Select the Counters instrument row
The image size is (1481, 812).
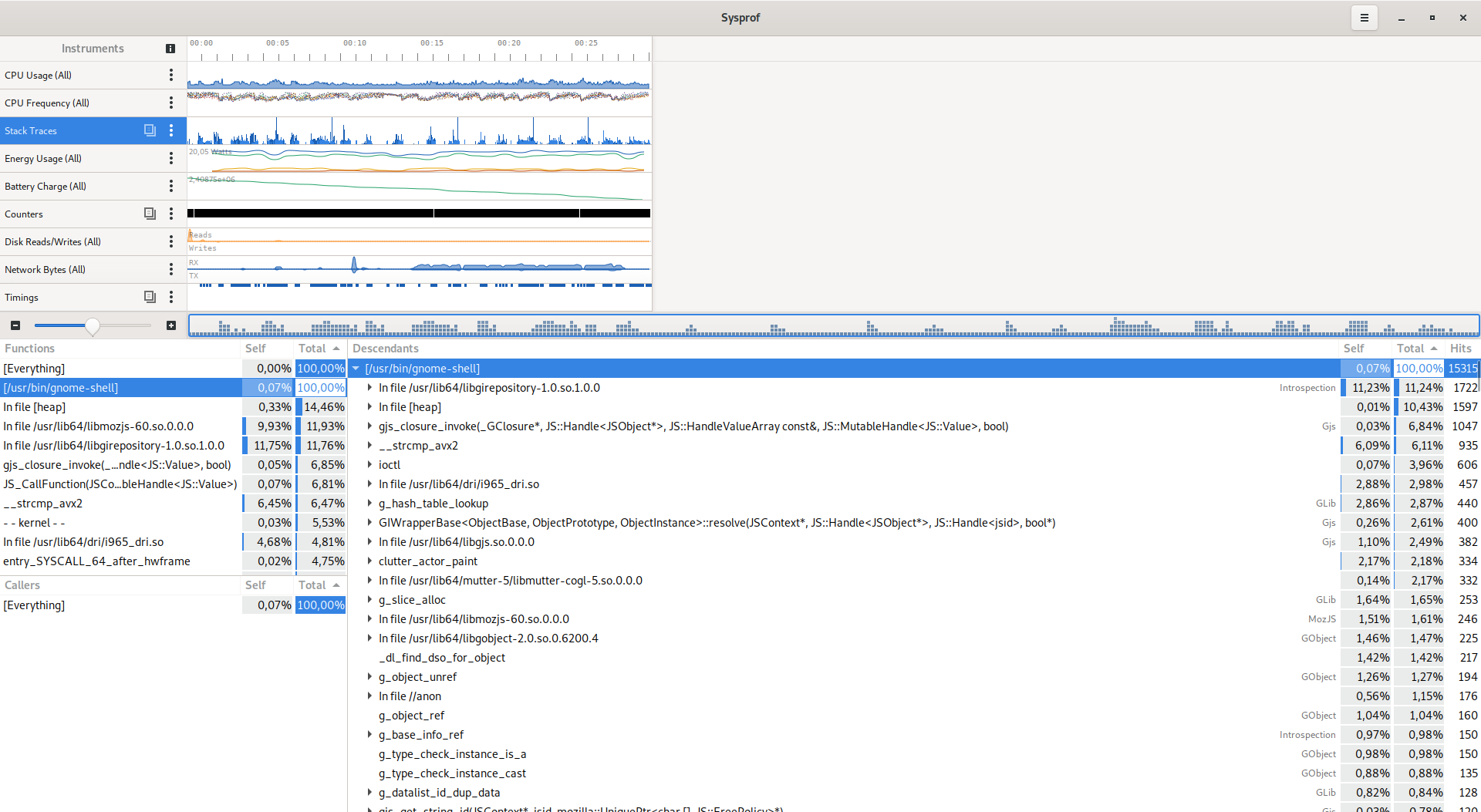pos(93,214)
